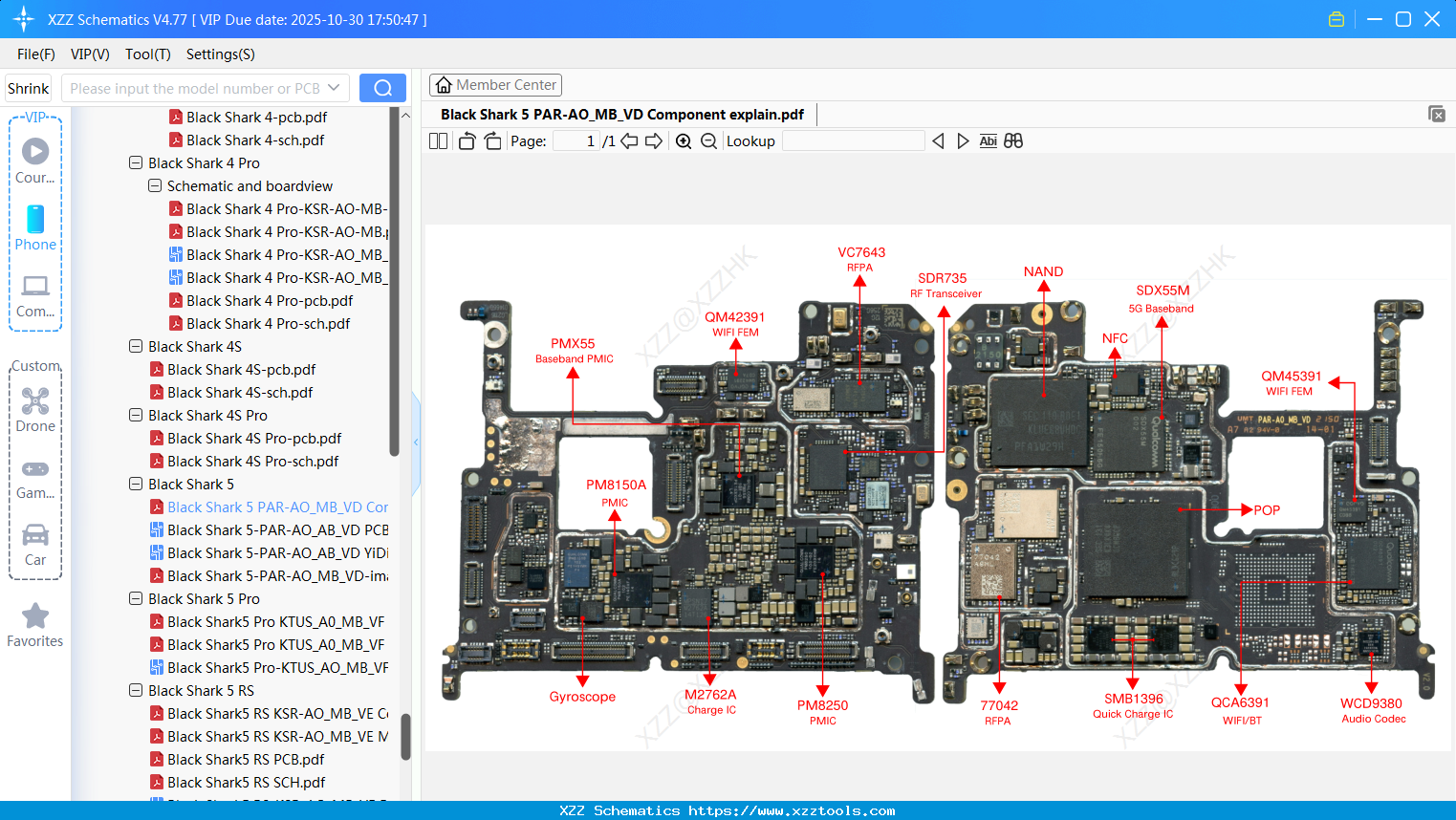Toggle the dual-window comparison view
This screenshot has height=820, width=1456.
(1013, 140)
